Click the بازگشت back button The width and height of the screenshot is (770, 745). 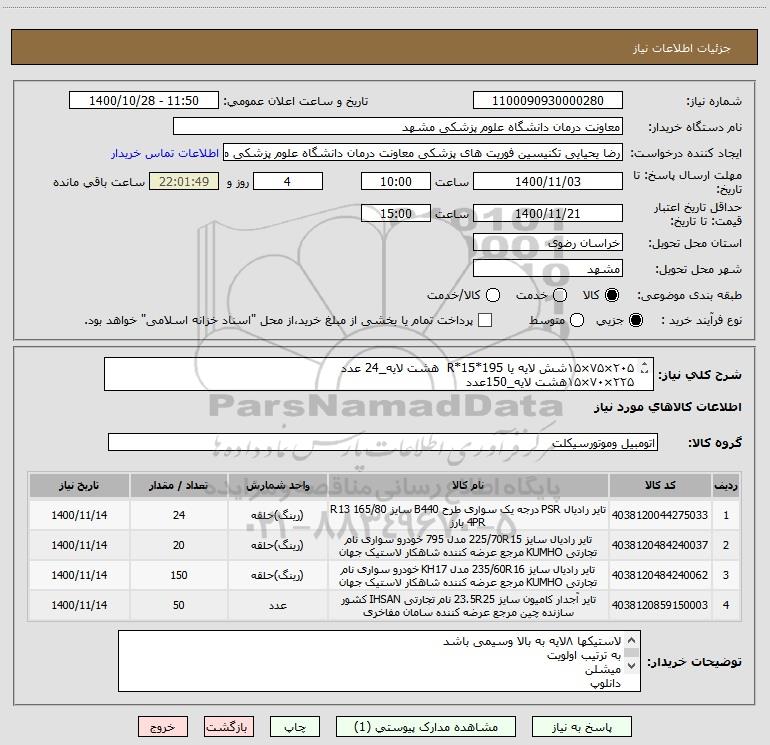coord(229,727)
